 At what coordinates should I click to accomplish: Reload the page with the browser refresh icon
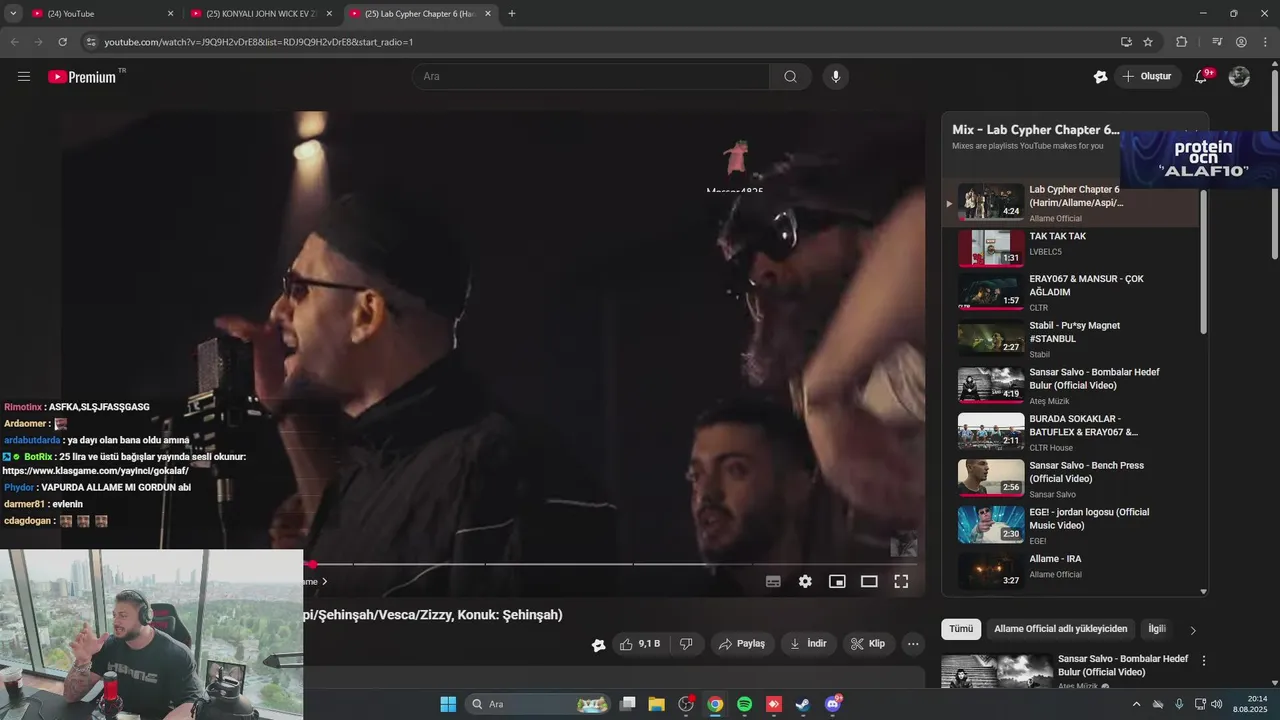(62, 42)
